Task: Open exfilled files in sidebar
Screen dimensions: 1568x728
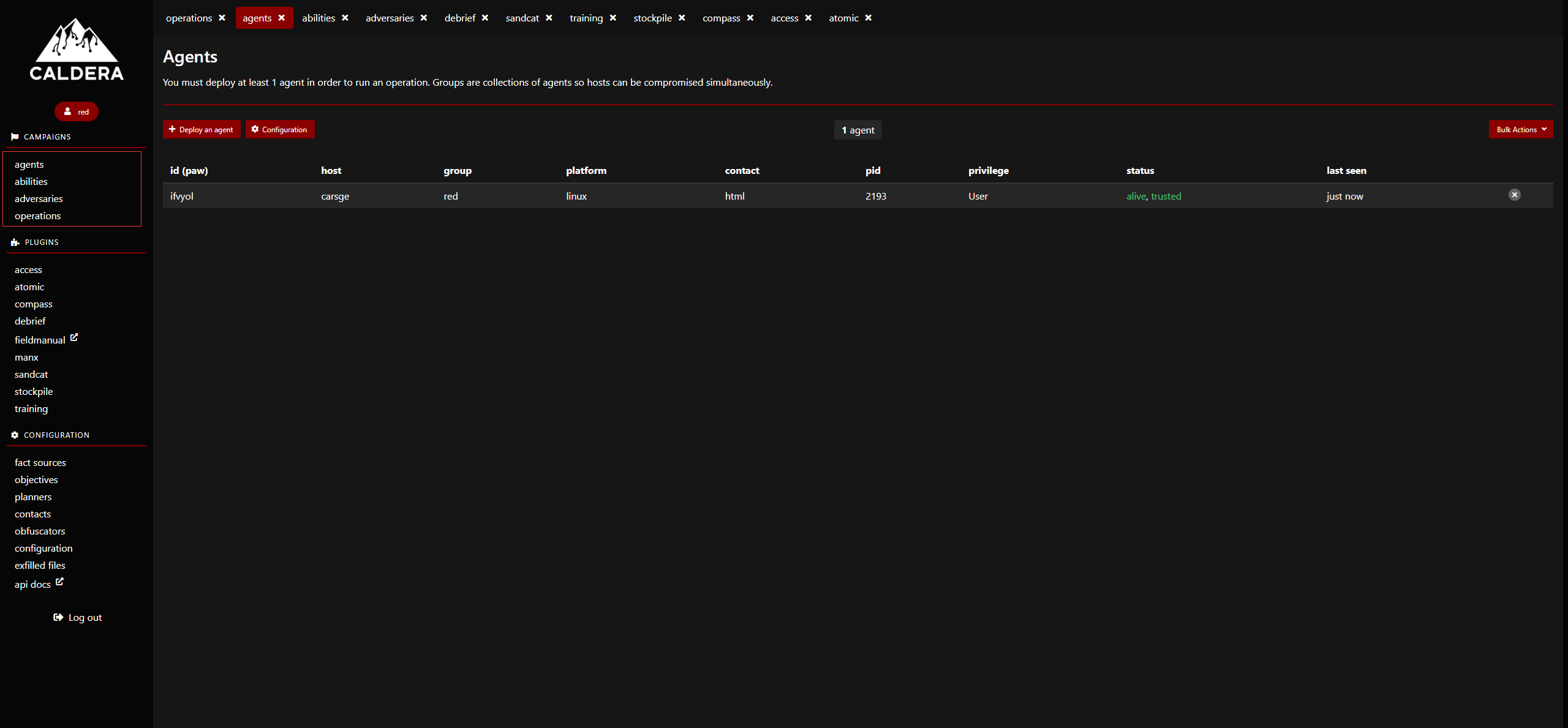Action: [x=40, y=565]
